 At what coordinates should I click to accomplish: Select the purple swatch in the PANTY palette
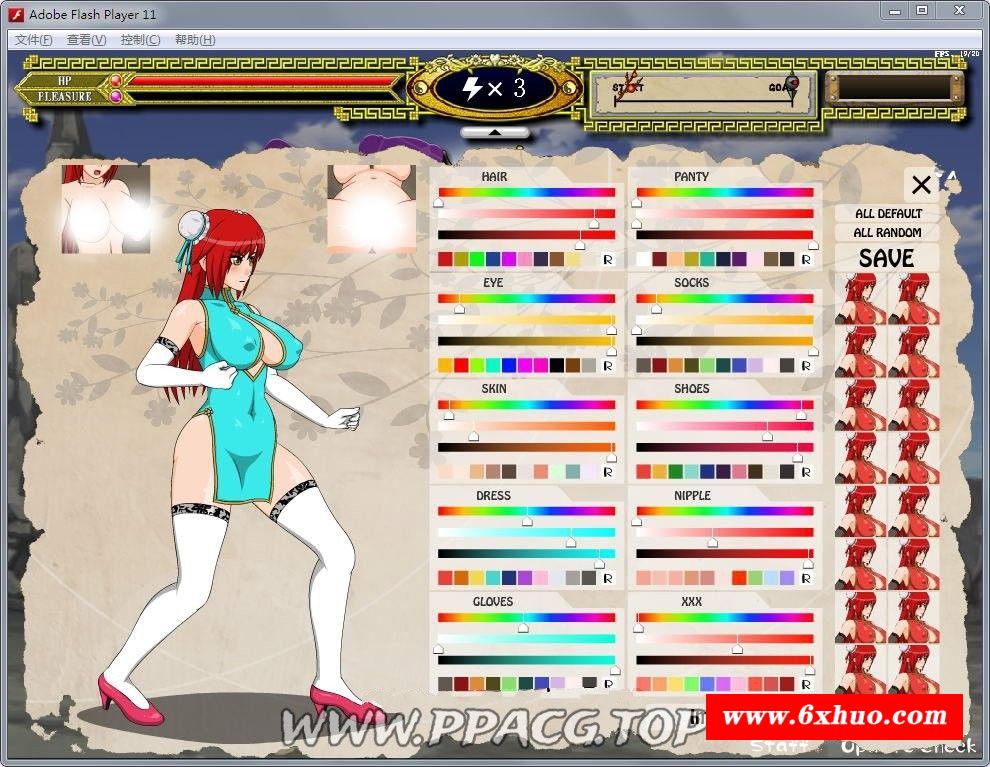tap(739, 259)
